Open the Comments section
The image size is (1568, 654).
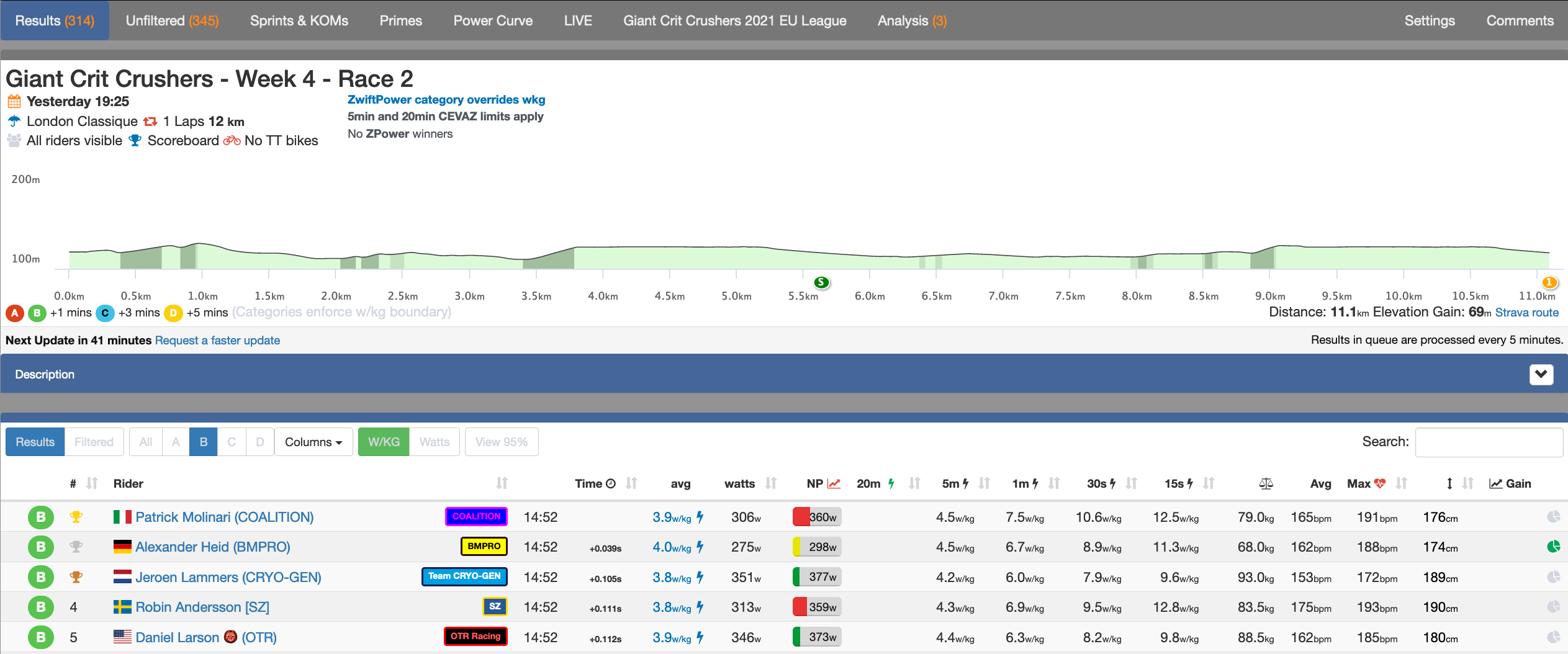1520,20
